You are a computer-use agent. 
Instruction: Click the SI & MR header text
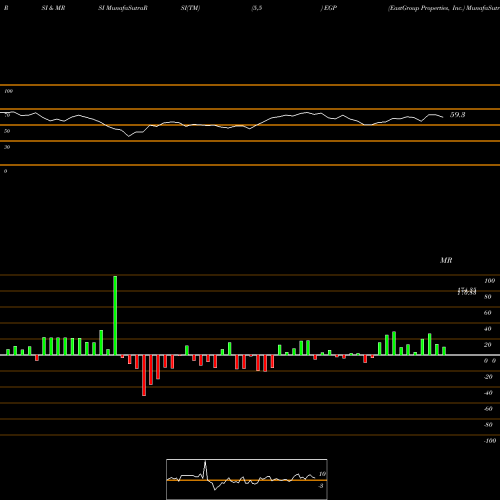click(53, 8)
